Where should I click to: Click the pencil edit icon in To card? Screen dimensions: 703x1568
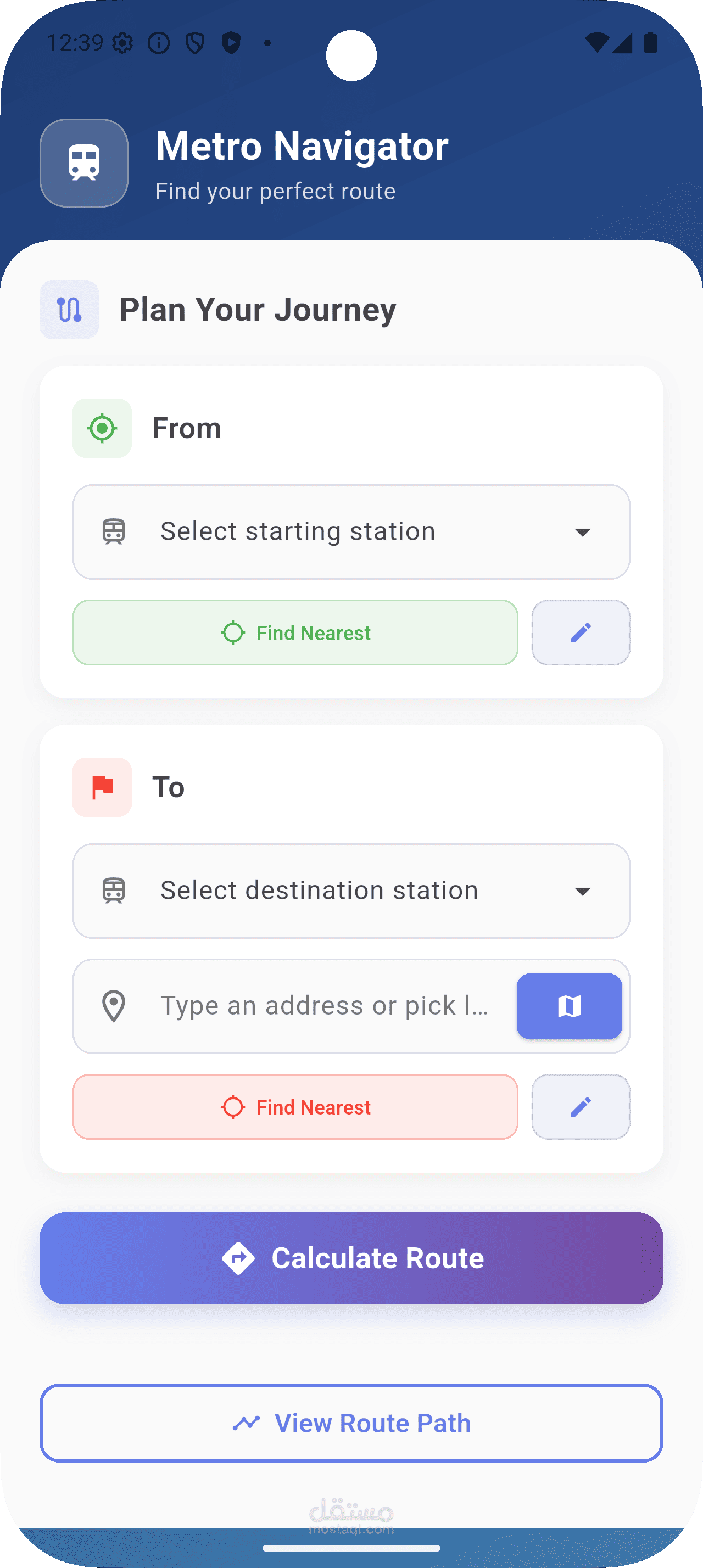581,1107
